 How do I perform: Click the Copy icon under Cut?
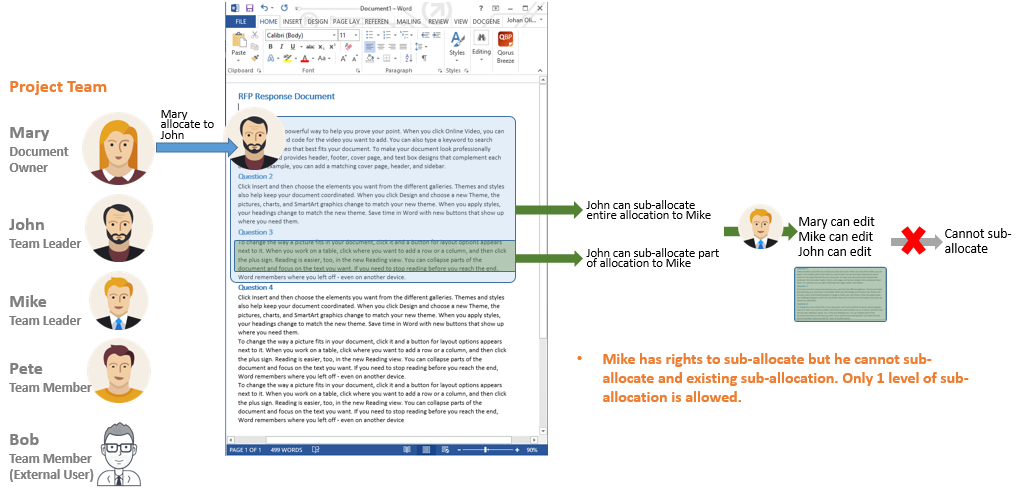click(254, 47)
